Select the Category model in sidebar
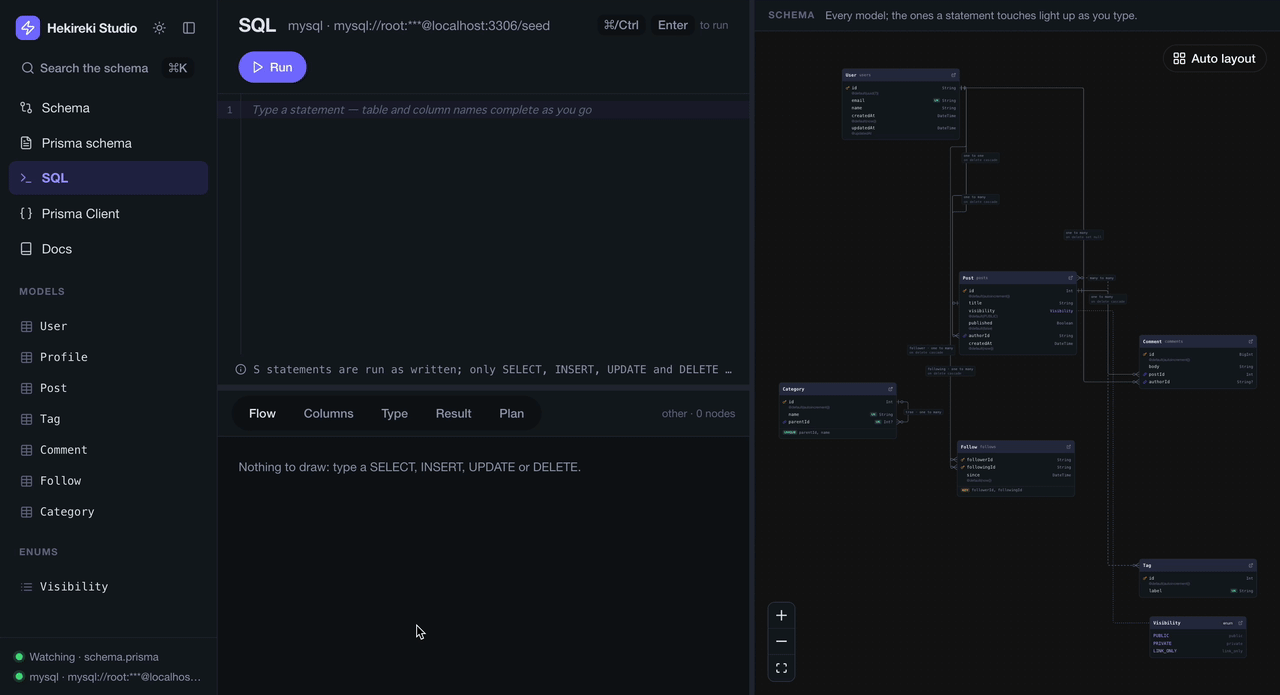The height and width of the screenshot is (695, 1280). tap(108, 512)
